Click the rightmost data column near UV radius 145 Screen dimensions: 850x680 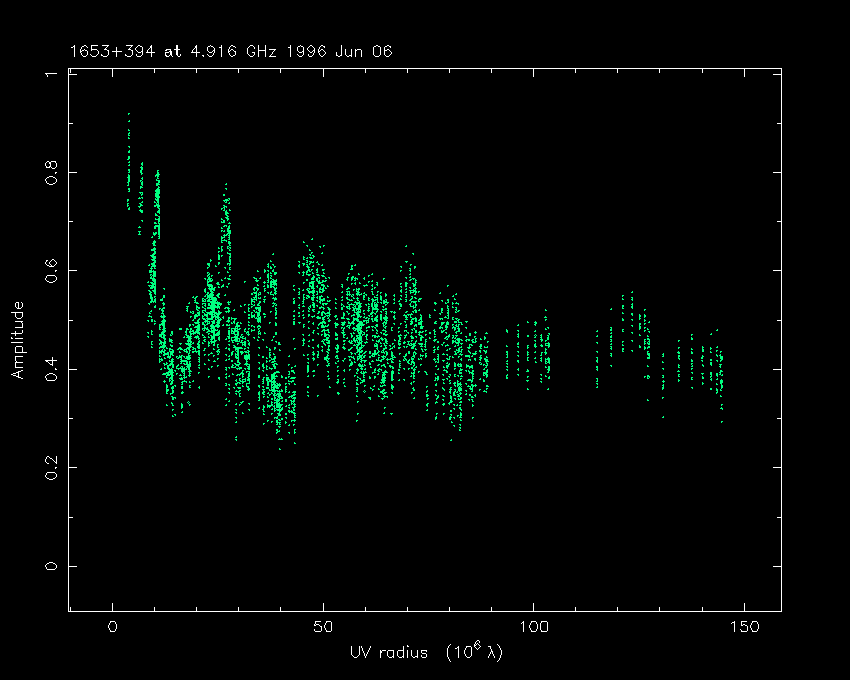click(x=720, y=375)
